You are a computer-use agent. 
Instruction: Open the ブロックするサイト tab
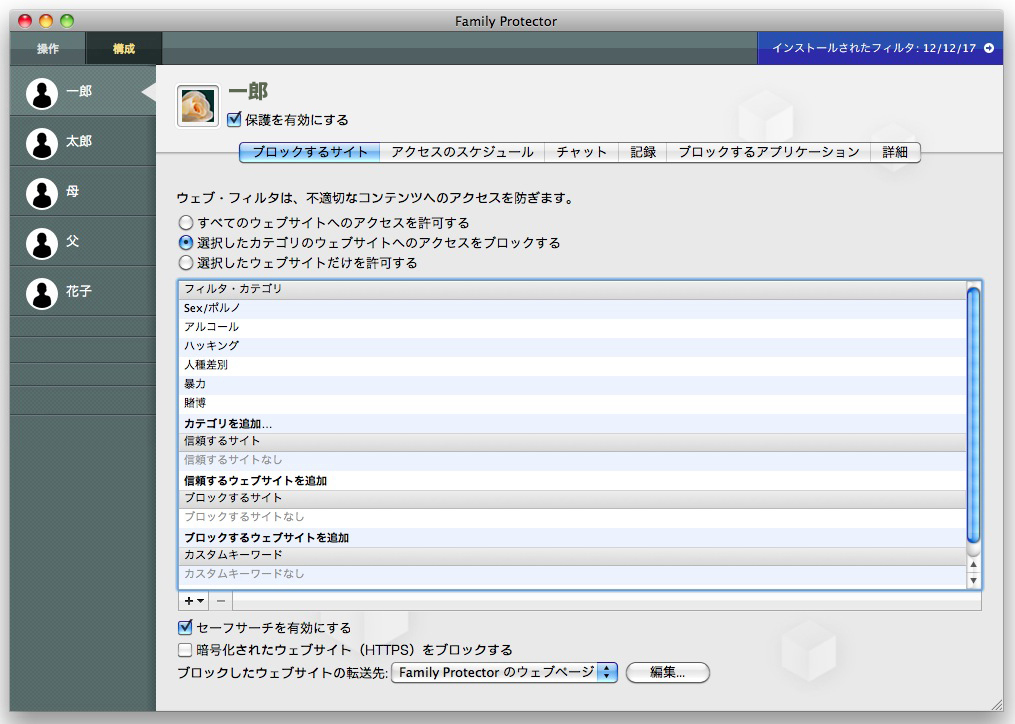309,152
